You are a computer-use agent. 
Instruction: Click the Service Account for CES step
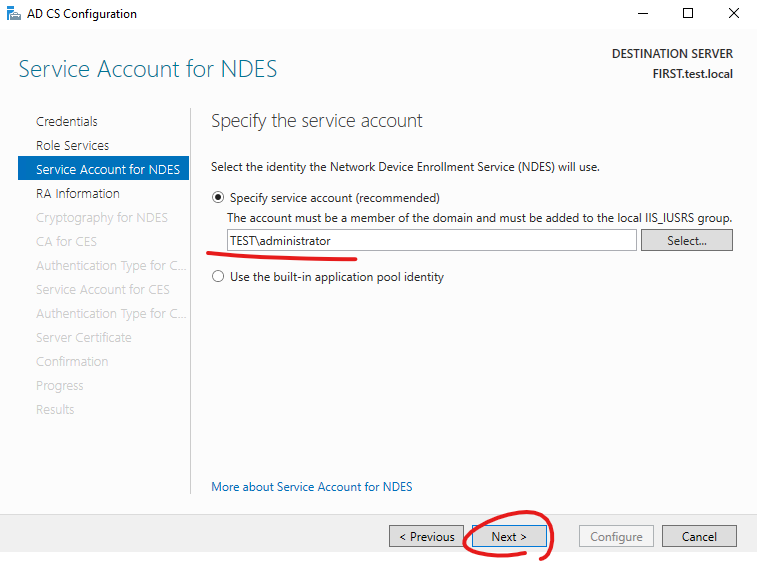coord(103,290)
